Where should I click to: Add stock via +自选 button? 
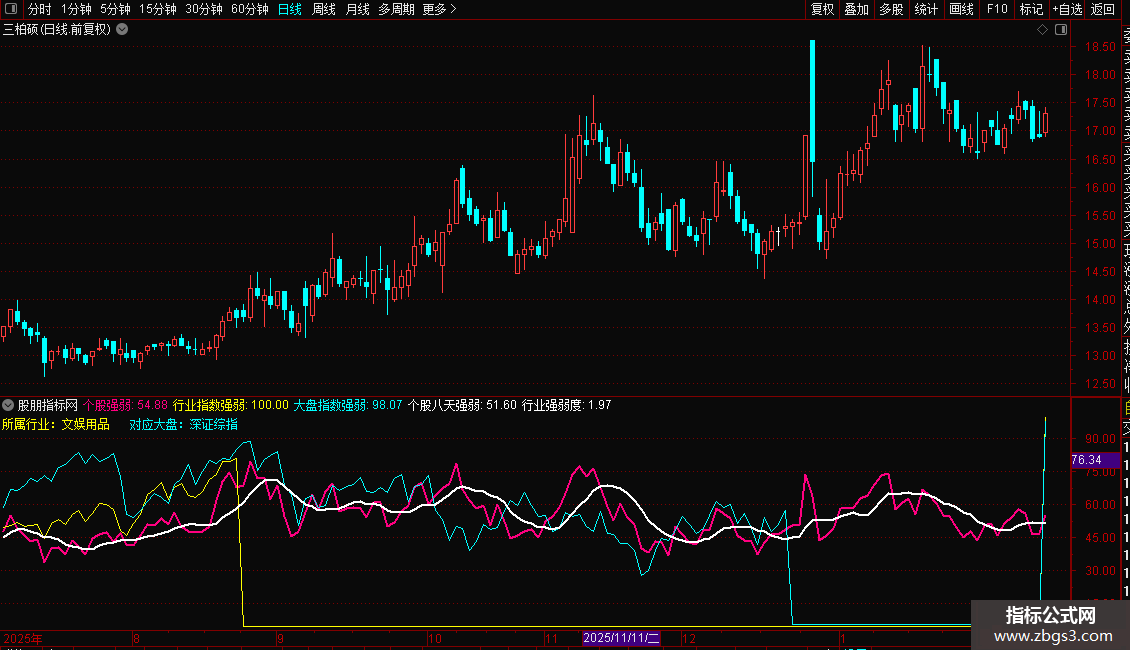(x=1067, y=9)
